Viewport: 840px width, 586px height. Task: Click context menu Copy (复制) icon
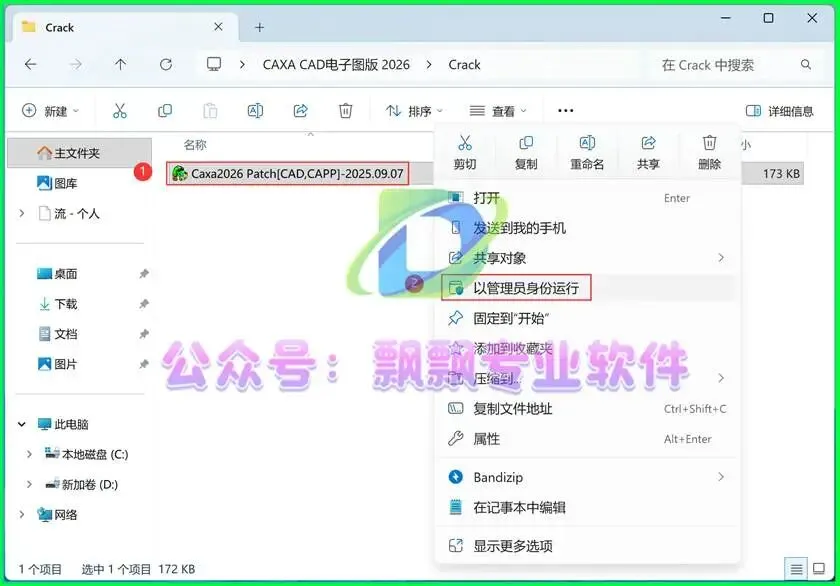(526, 143)
